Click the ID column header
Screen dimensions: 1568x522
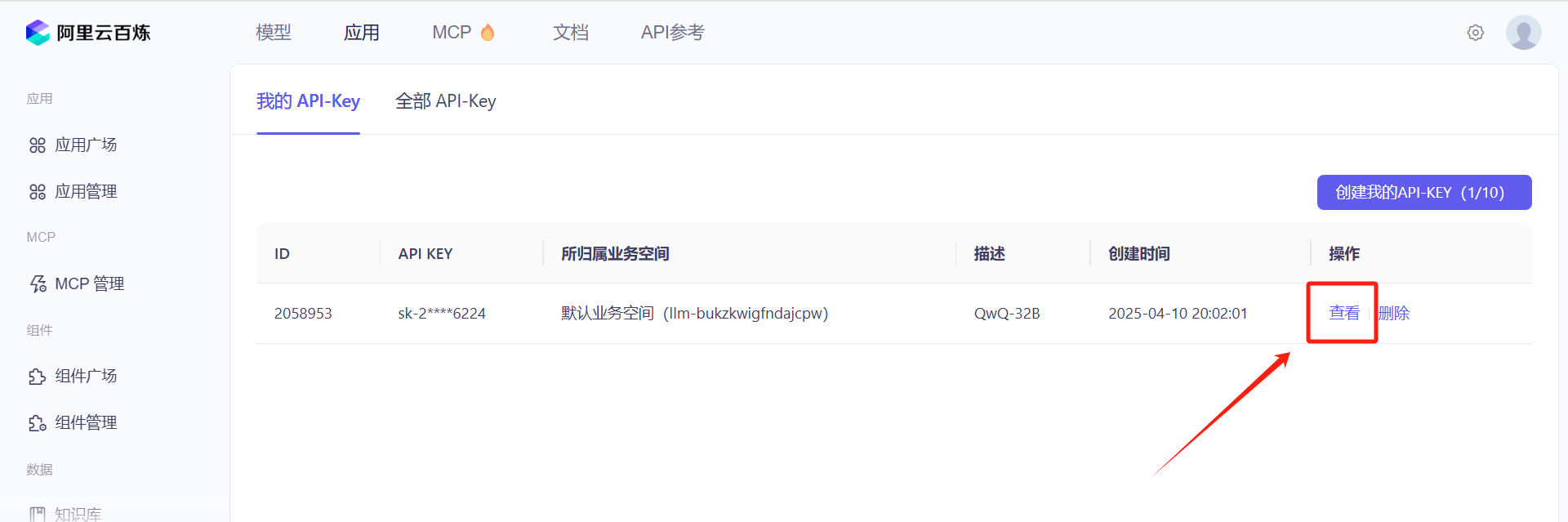tap(282, 254)
